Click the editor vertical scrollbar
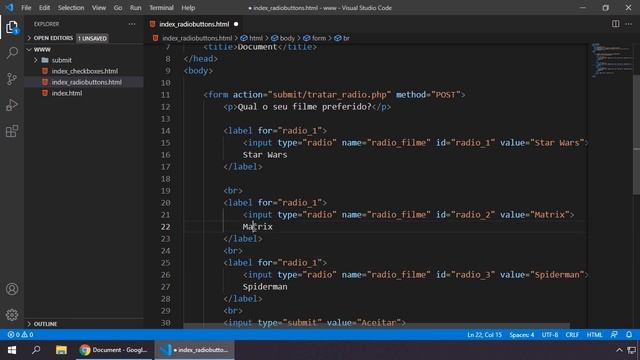This screenshot has height=360, width=640. tap(636, 135)
